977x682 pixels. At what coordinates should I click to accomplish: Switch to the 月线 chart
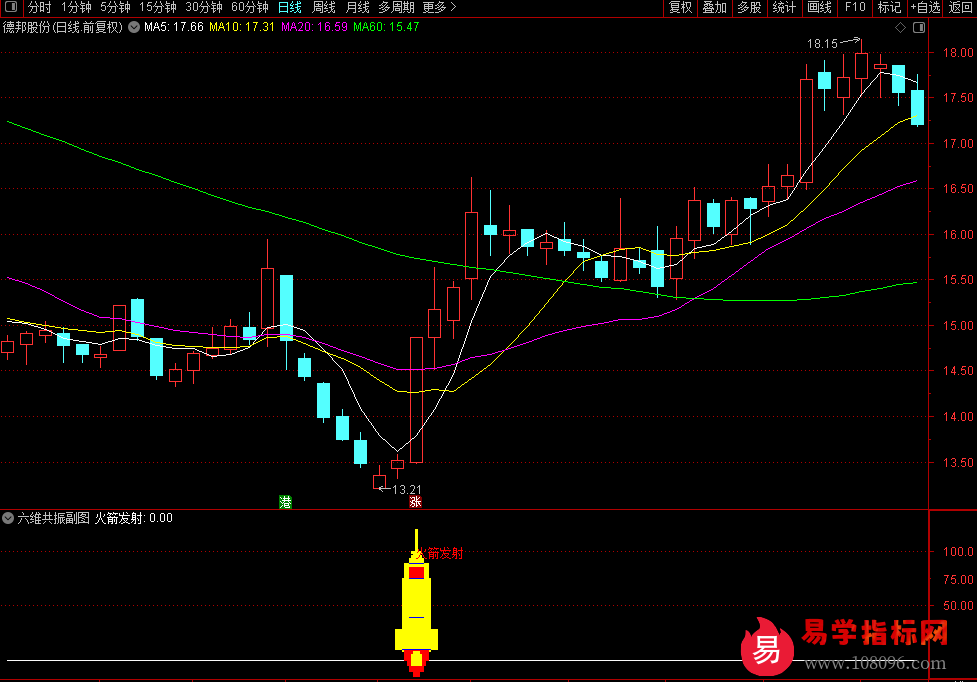click(x=357, y=7)
